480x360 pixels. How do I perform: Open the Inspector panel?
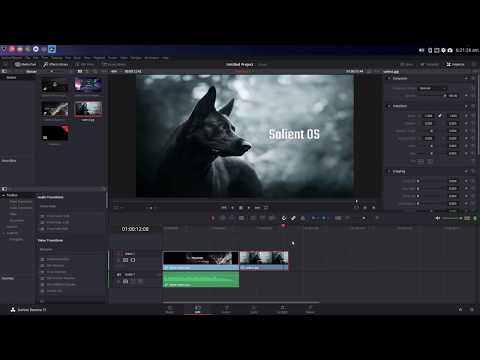(455, 64)
